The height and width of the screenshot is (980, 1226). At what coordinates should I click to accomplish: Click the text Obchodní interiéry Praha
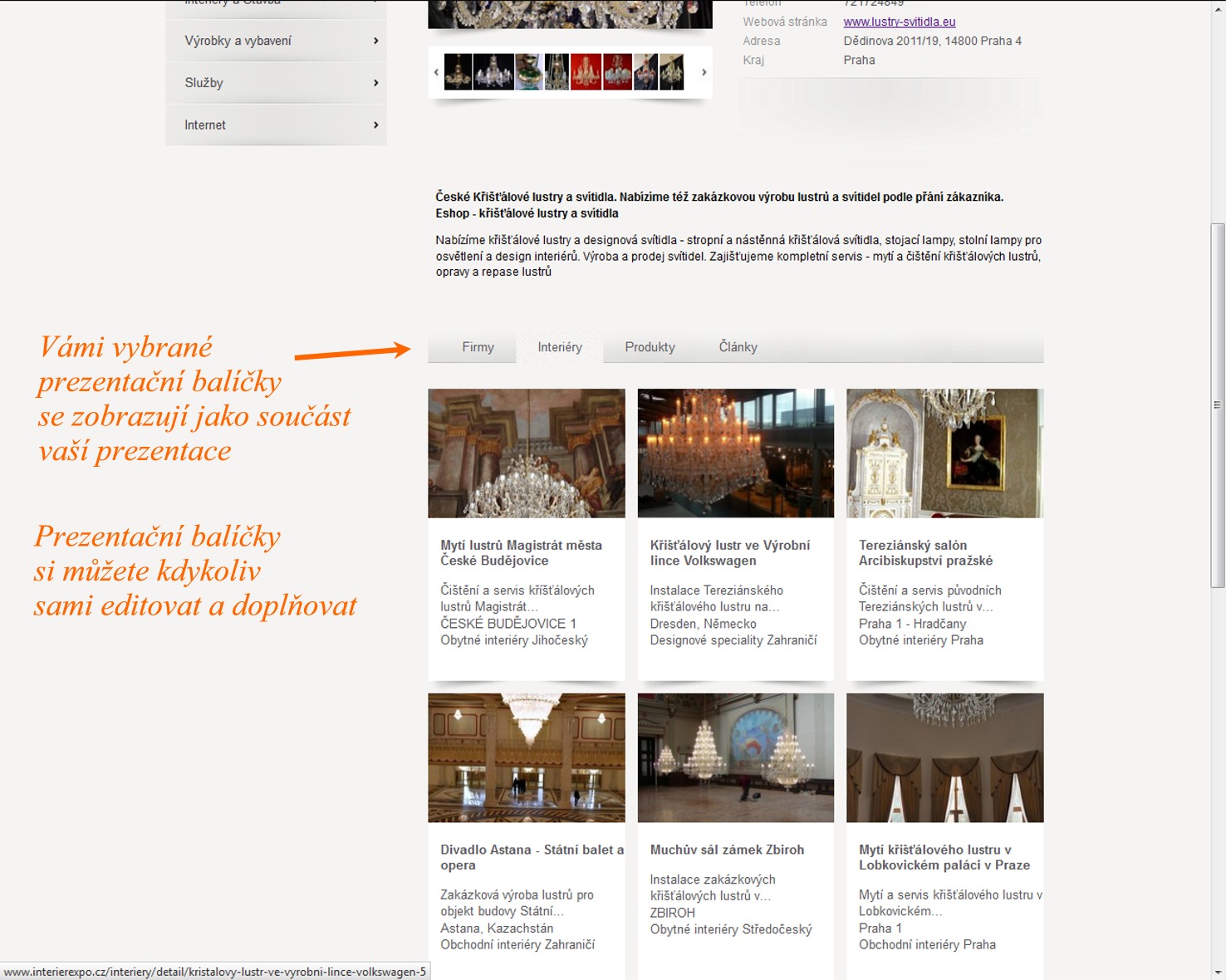tap(927, 945)
